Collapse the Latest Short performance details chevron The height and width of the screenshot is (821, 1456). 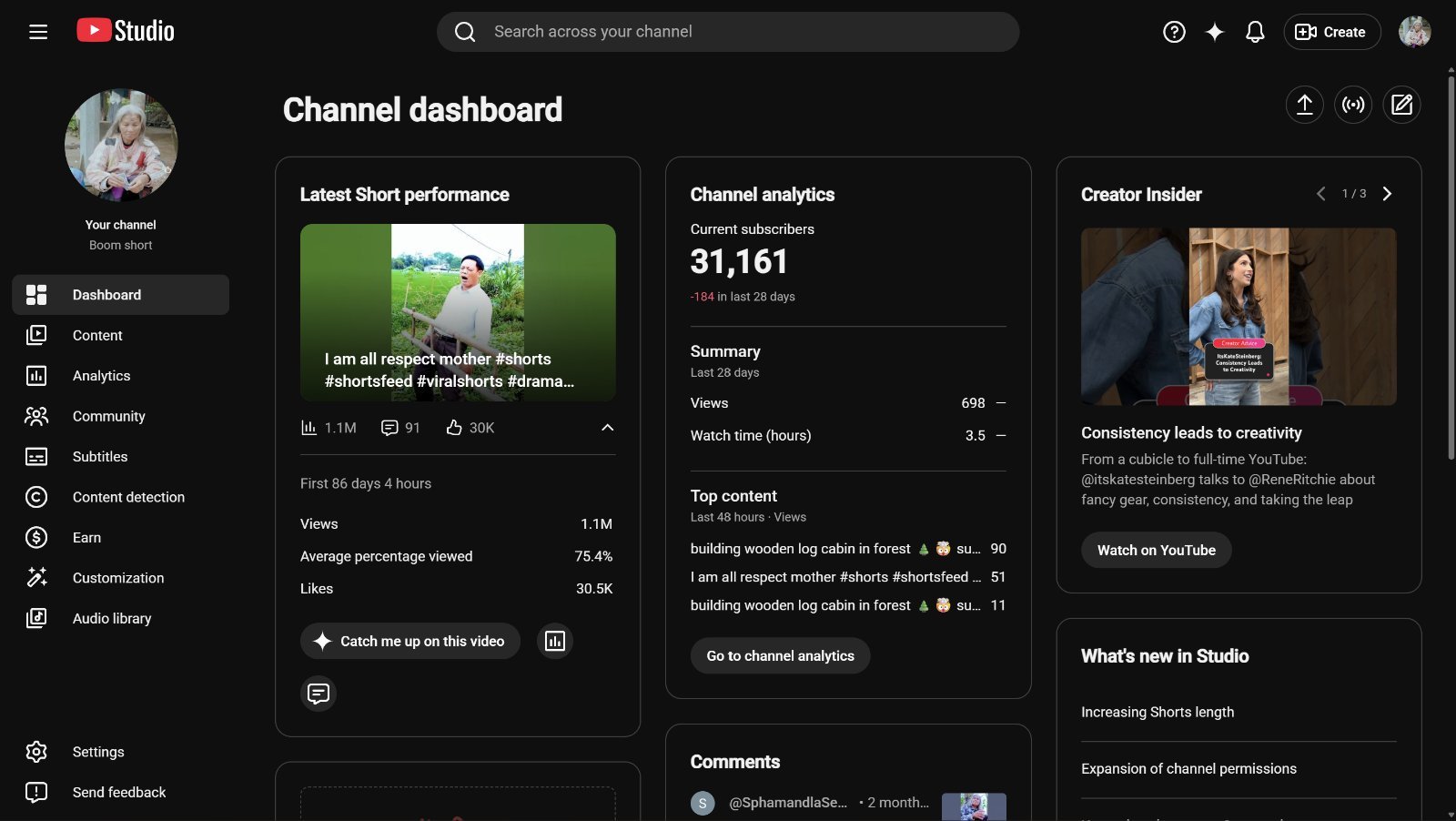(607, 428)
